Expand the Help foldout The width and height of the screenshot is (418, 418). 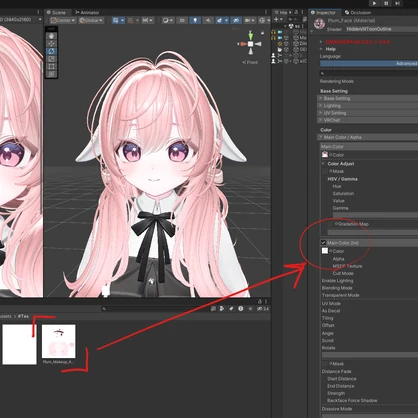point(322,49)
